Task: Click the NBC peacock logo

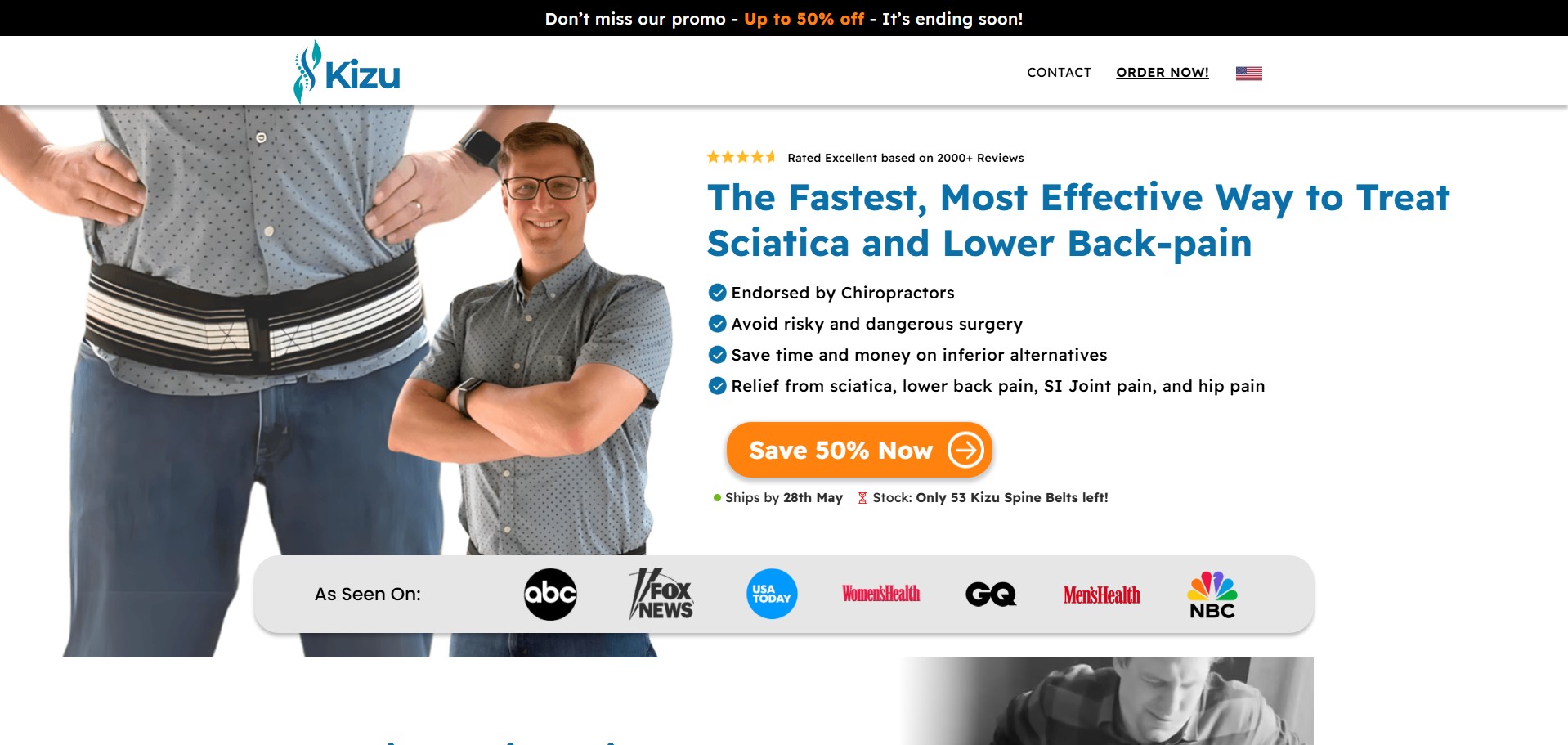Action: pos(1212,595)
